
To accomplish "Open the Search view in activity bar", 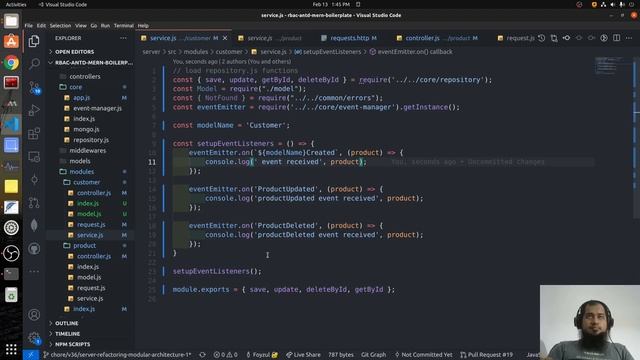I will 34,64.
